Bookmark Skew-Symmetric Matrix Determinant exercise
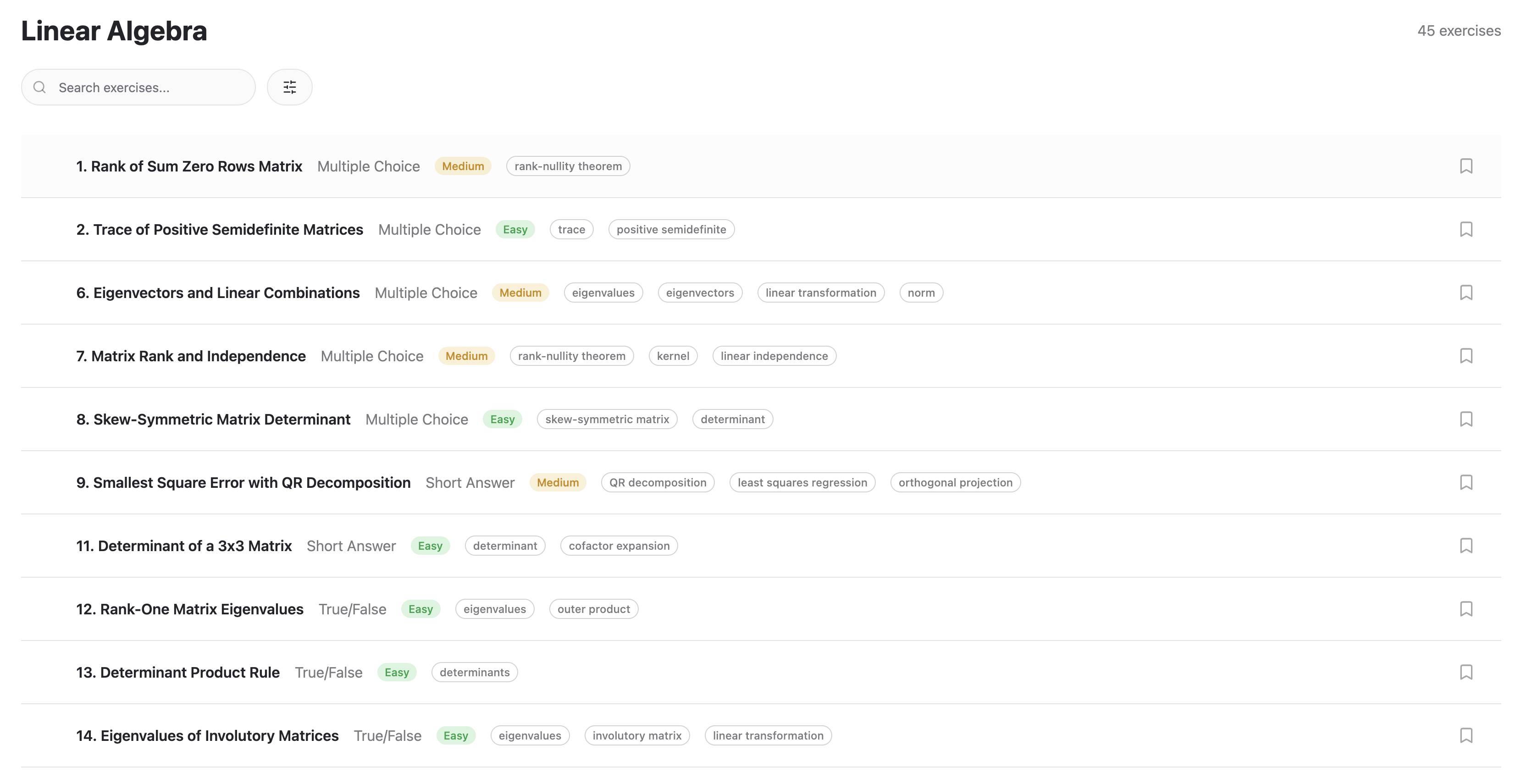The height and width of the screenshot is (784, 1526). coord(1466,419)
